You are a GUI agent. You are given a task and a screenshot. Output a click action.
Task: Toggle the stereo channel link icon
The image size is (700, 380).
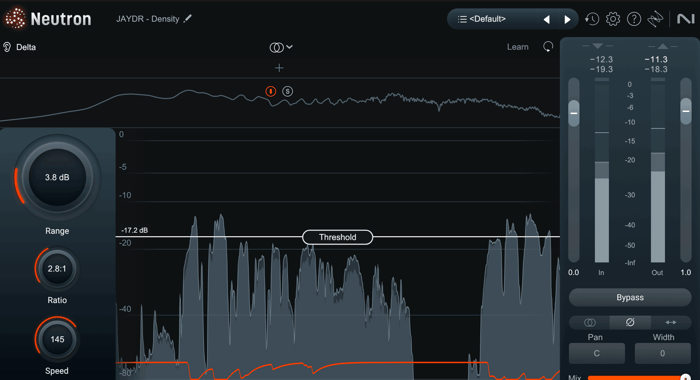(589, 322)
